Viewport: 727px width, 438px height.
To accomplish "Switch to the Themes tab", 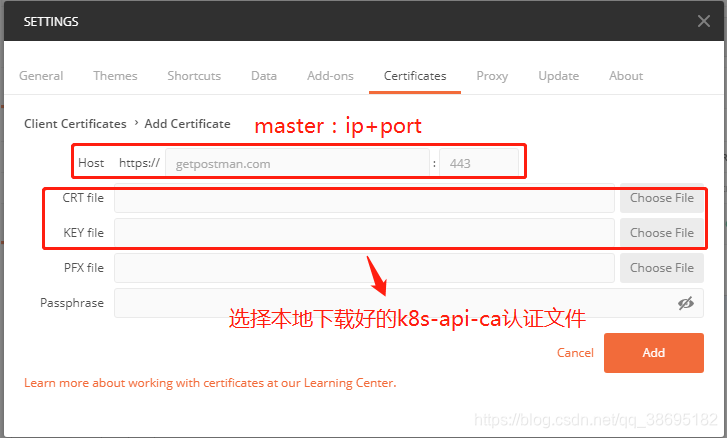I will point(115,76).
